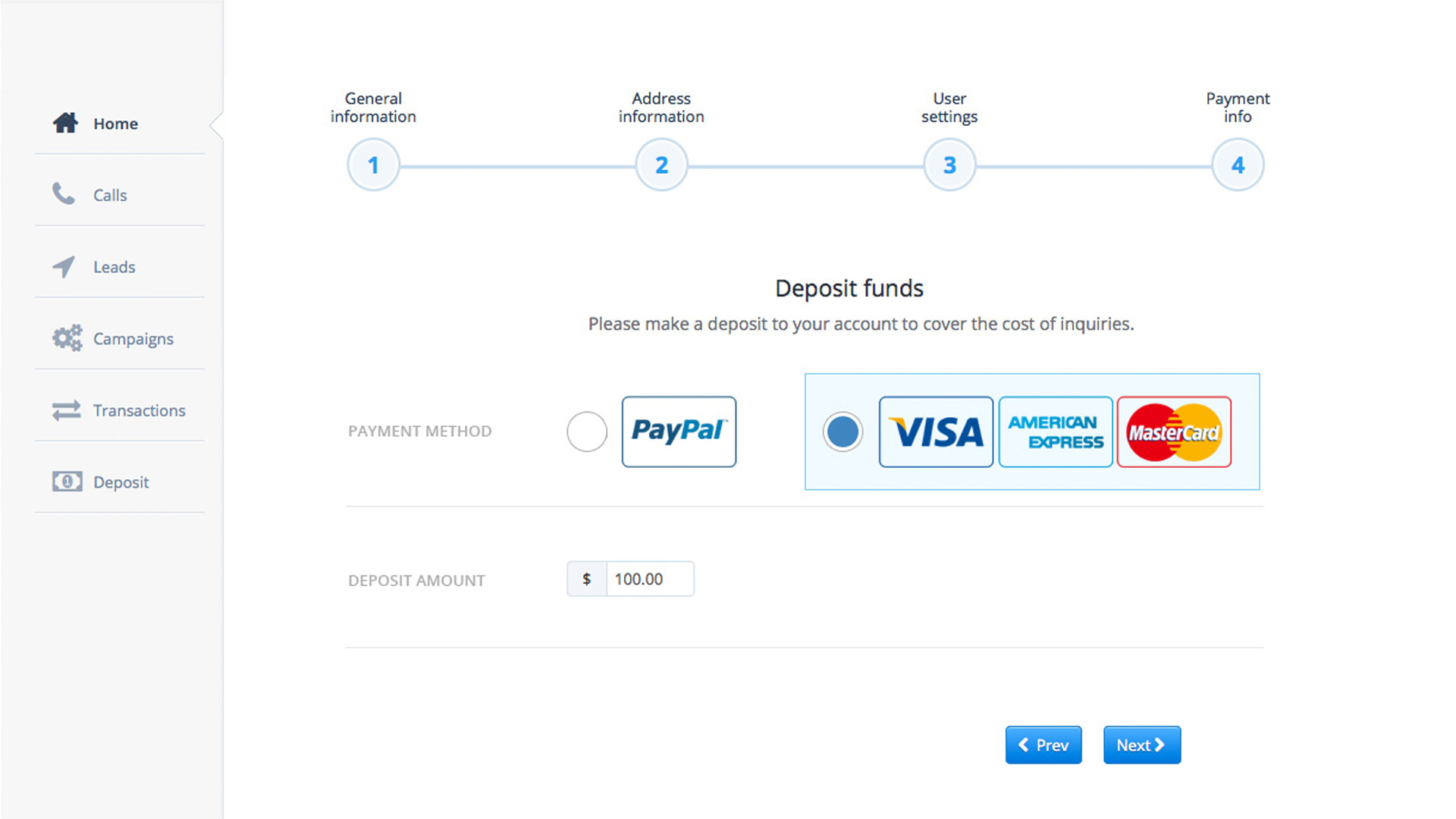
Task: Click the Calls phone icon
Action: (64, 194)
